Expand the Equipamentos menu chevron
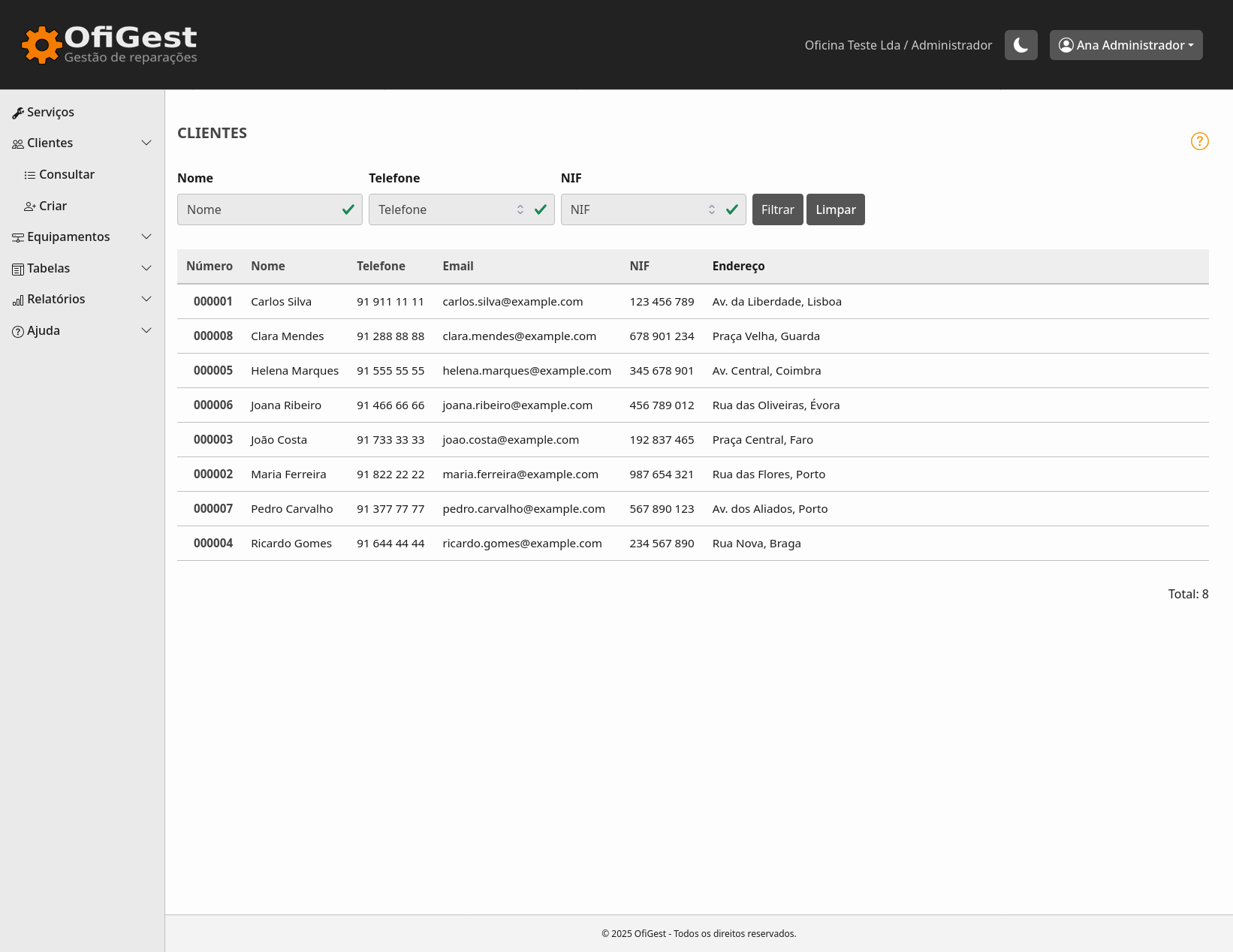Viewport: 1233px width, 952px height. (x=146, y=236)
